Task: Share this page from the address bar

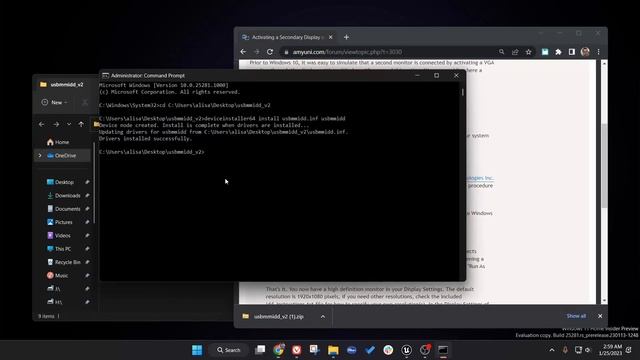Action: [x=515, y=52]
